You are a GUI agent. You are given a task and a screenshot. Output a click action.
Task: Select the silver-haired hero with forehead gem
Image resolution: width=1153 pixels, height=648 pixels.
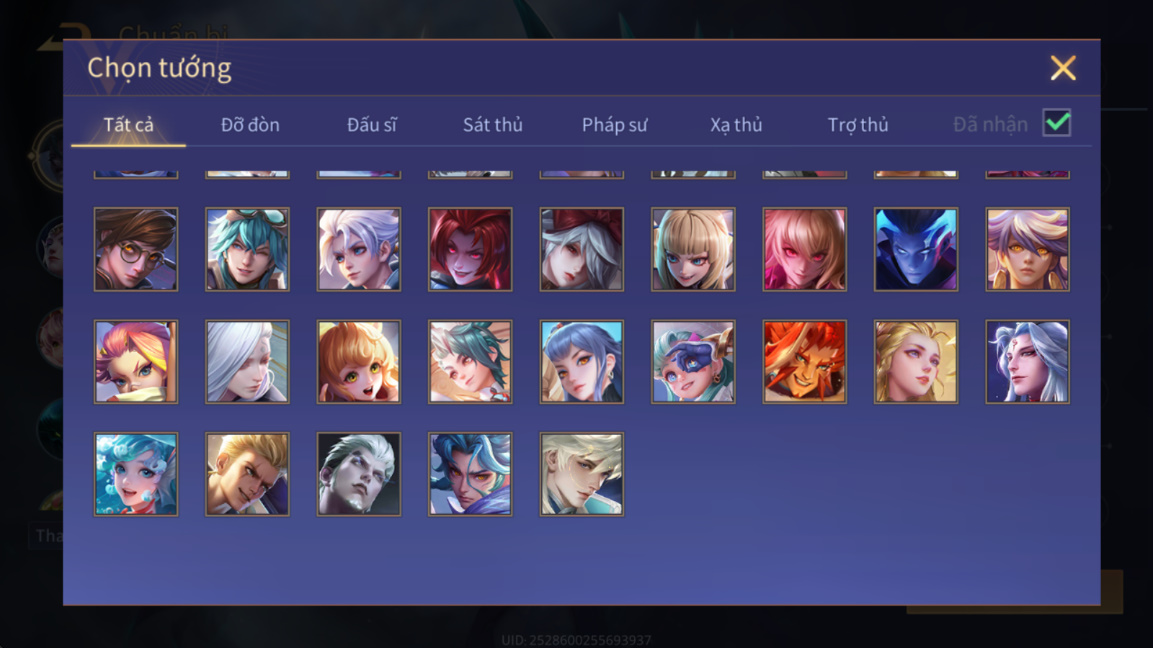1027,362
